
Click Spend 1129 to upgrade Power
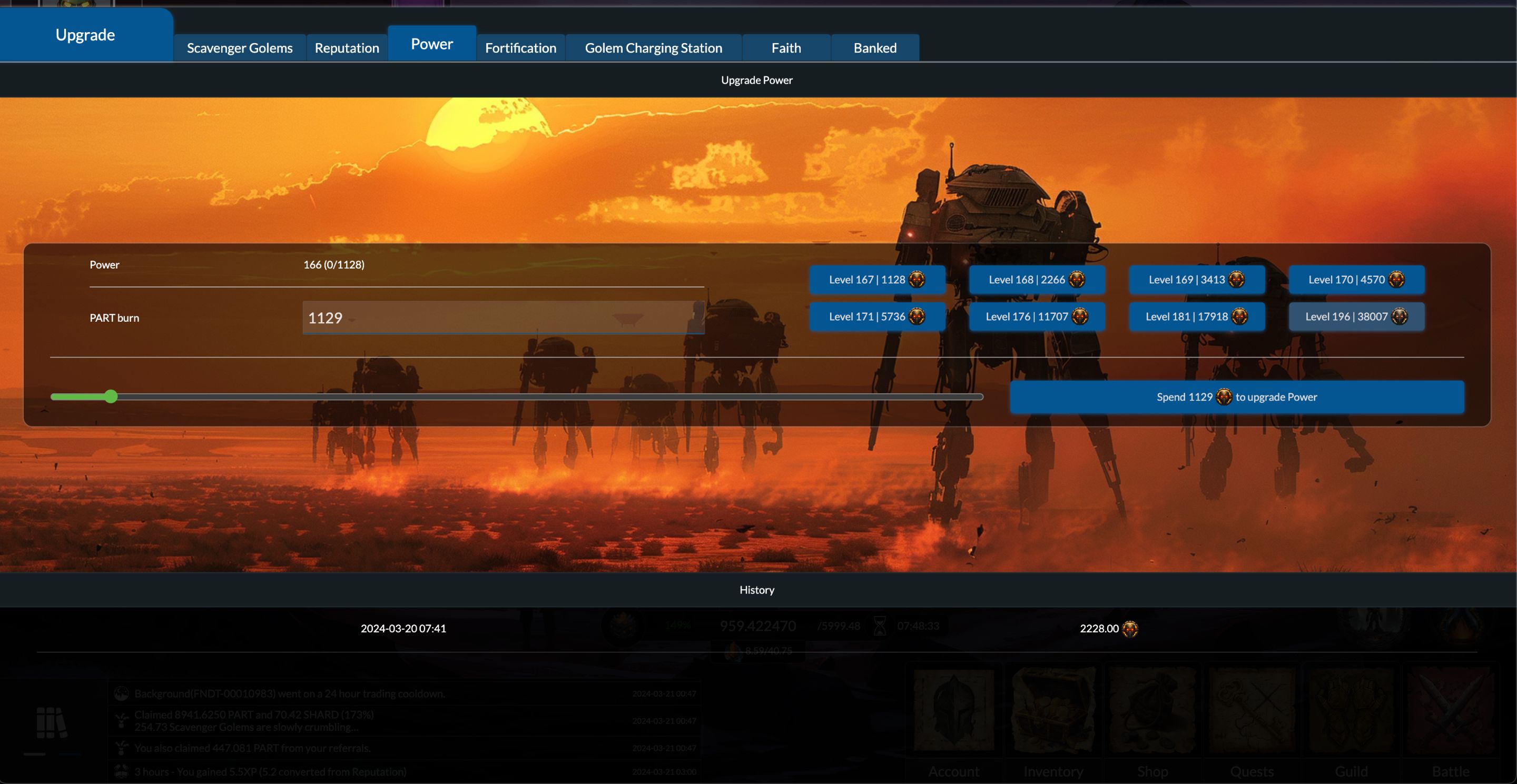click(1237, 398)
